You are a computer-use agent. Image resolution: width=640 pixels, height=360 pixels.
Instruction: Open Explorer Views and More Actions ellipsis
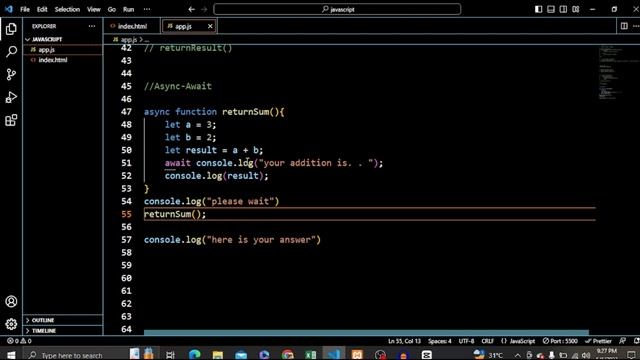[x=92, y=26]
